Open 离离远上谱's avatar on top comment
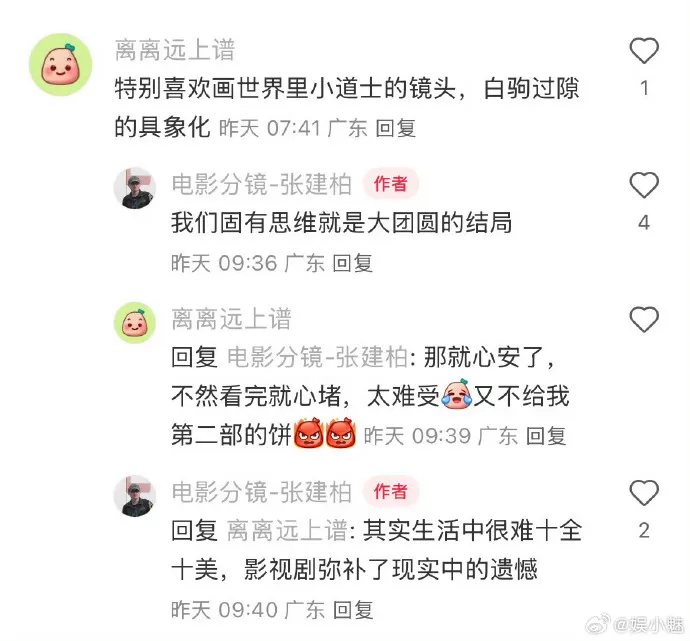The height and width of the screenshot is (641, 690). point(61,65)
